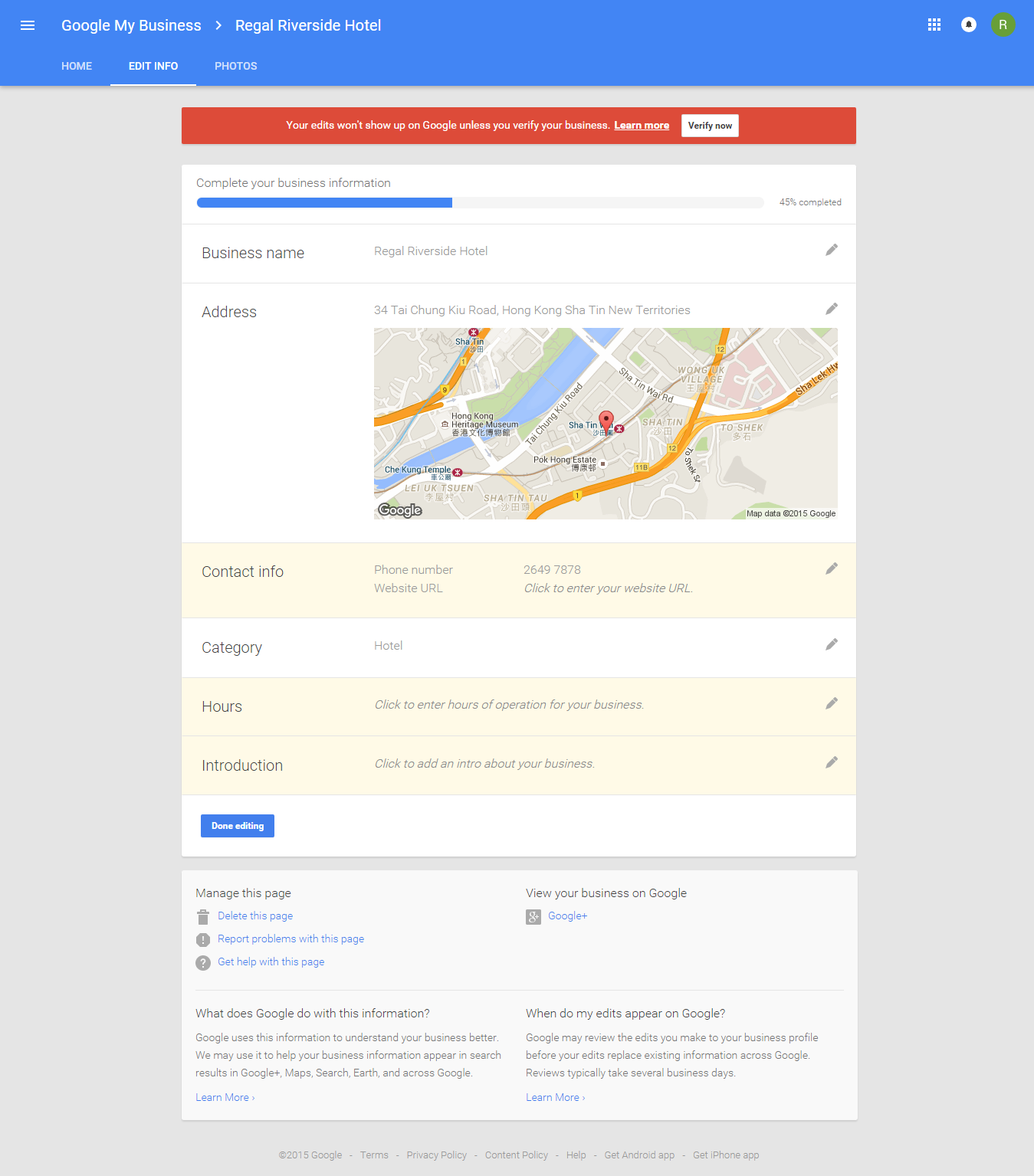1034x1176 pixels.
Task: Click the Delete this page link
Action: coord(255,916)
